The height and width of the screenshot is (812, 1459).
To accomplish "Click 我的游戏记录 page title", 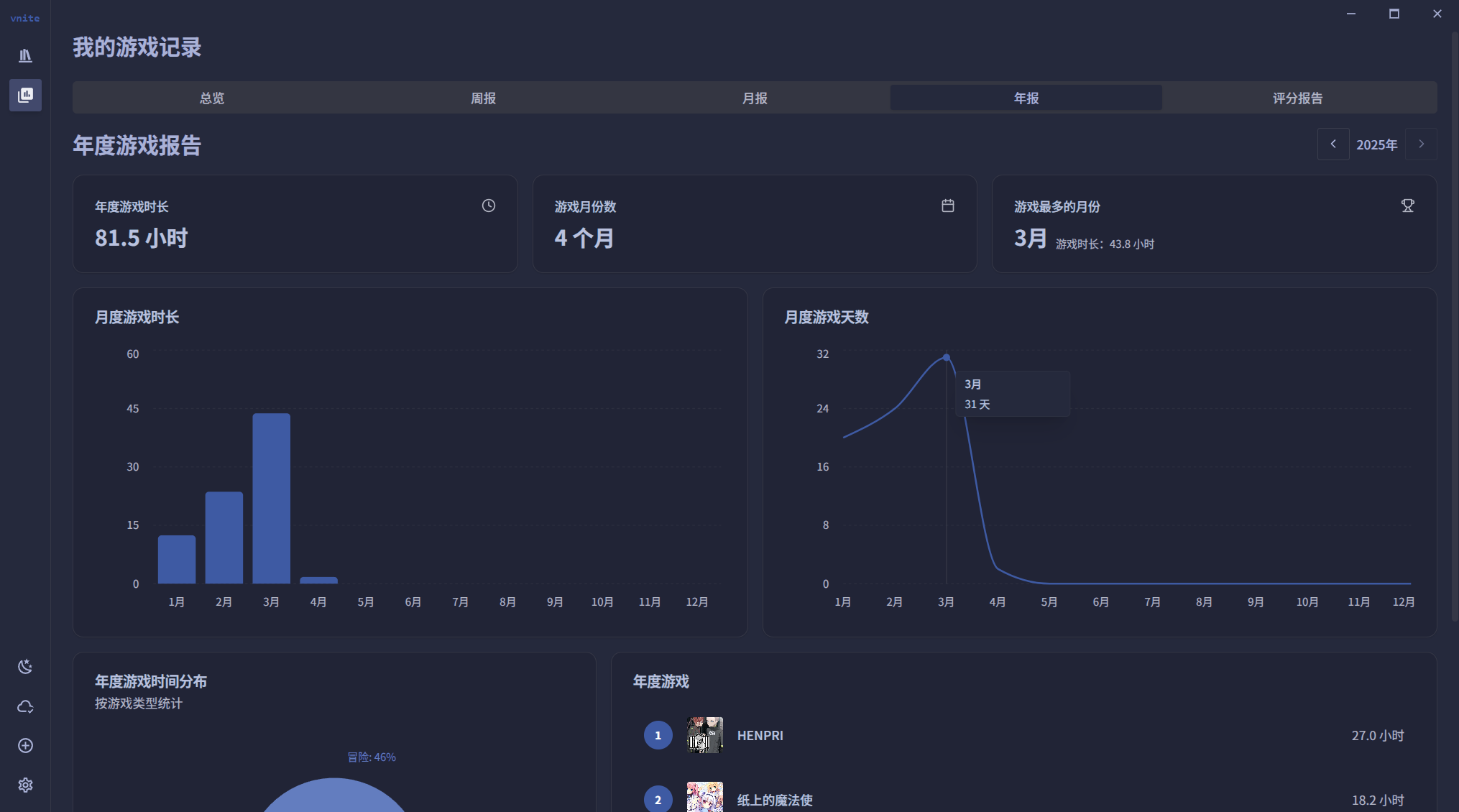I will (x=137, y=47).
